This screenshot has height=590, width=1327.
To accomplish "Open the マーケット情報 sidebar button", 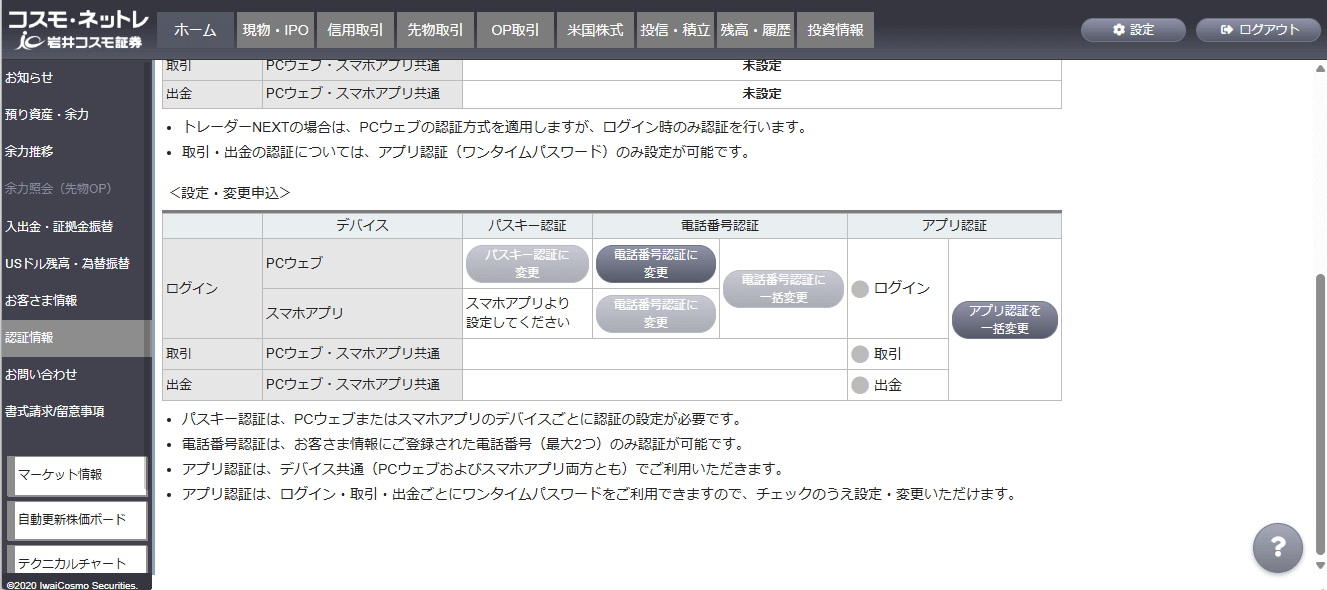I will pos(78,475).
